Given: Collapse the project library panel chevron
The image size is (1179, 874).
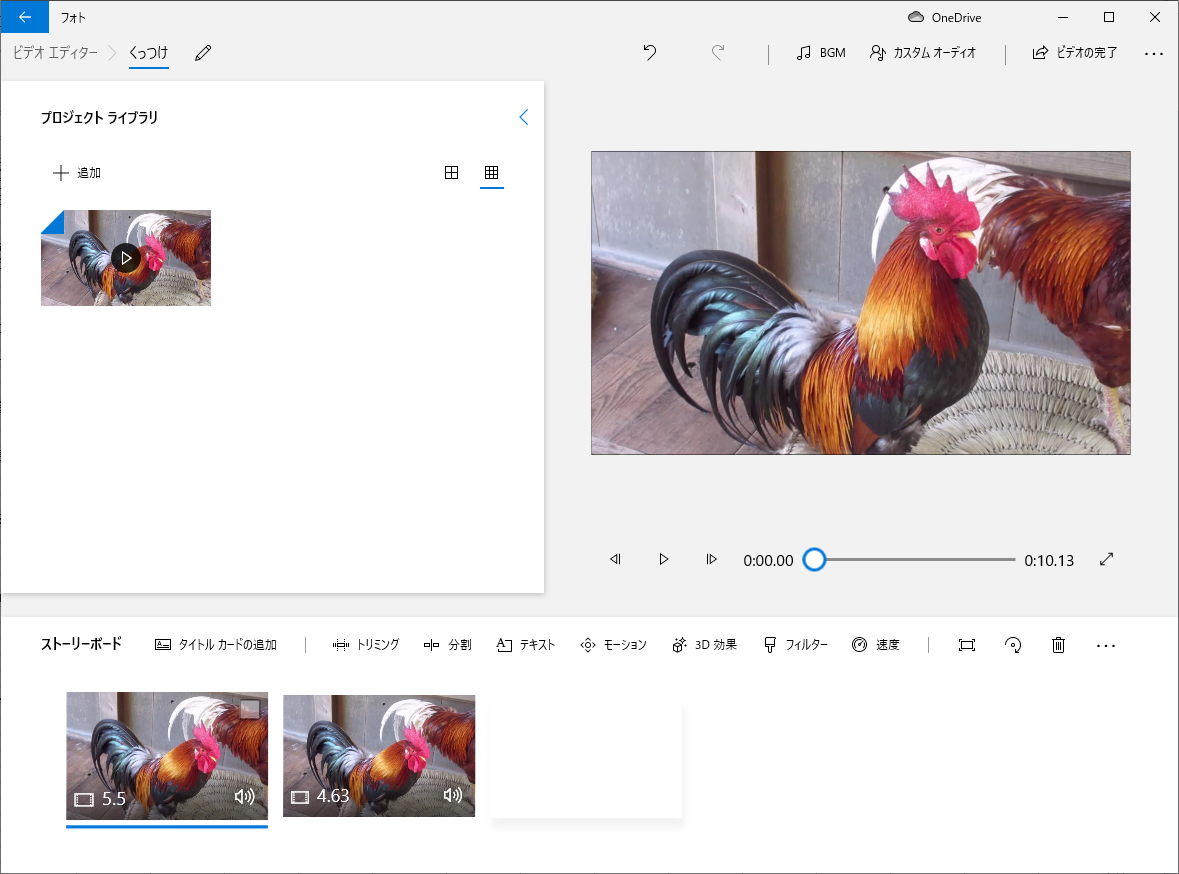Looking at the screenshot, I should point(524,117).
